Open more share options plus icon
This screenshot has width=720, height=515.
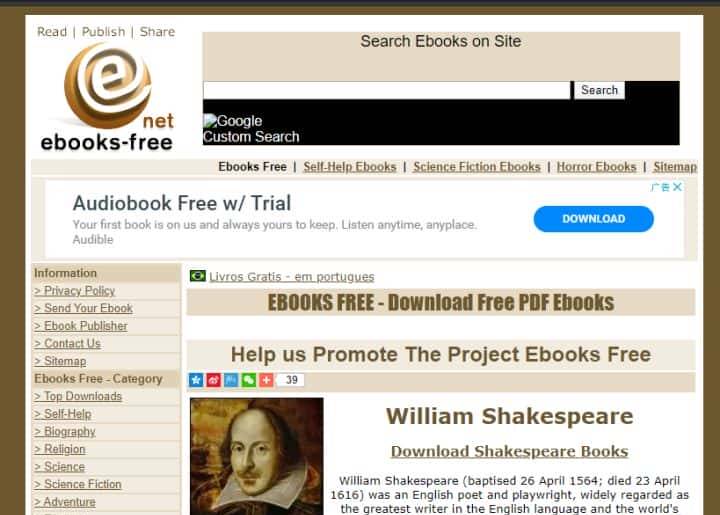266,380
